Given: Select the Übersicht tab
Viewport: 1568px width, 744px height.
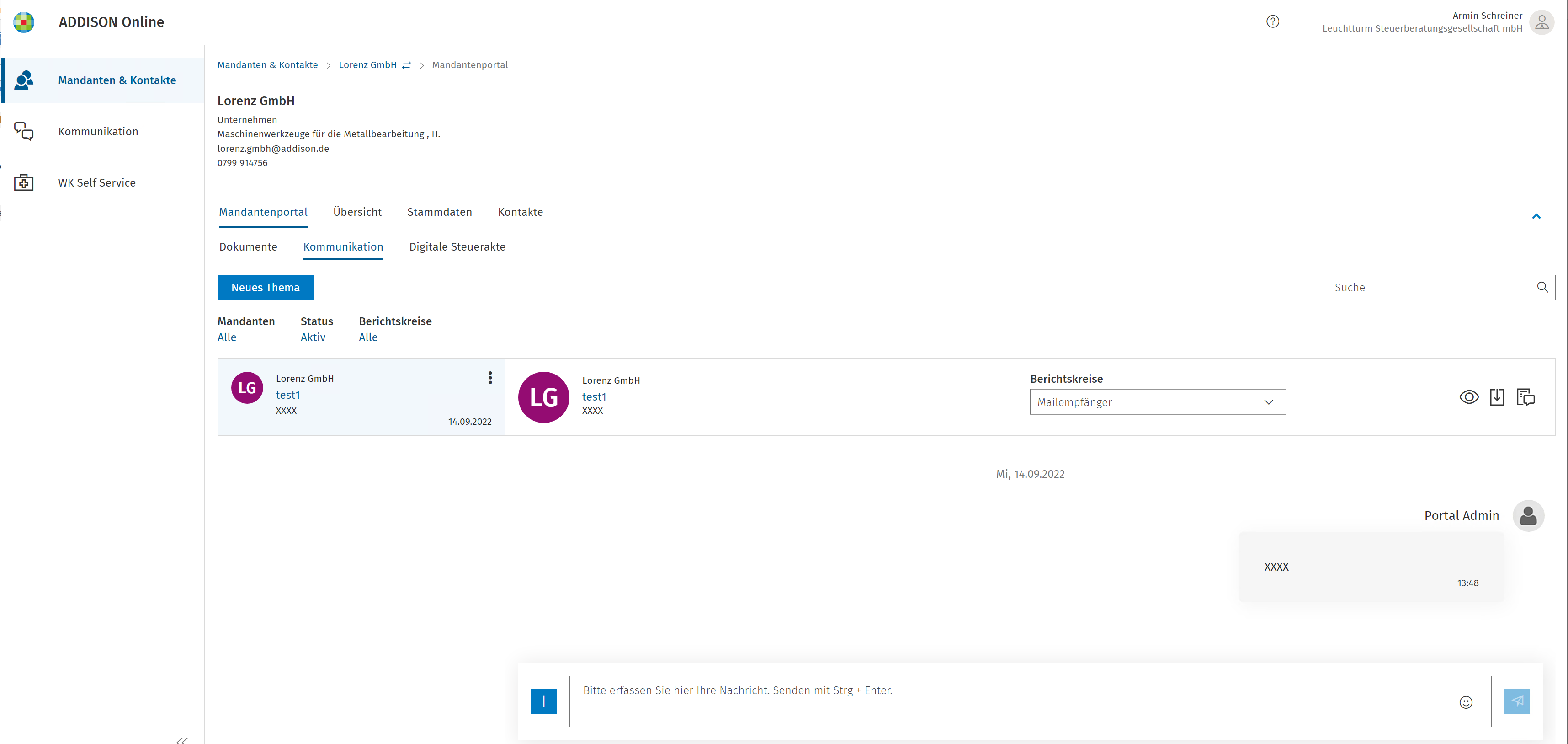Looking at the screenshot, I should (x=357, y=212).
